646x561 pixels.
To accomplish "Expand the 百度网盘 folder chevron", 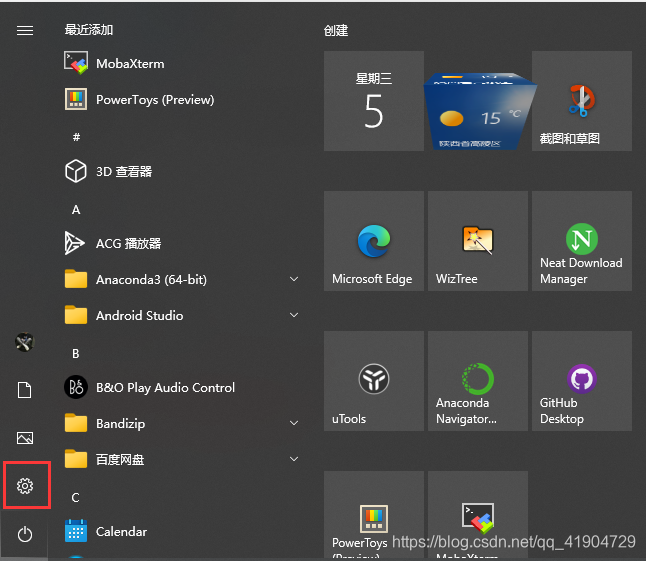I will (294, 459).
